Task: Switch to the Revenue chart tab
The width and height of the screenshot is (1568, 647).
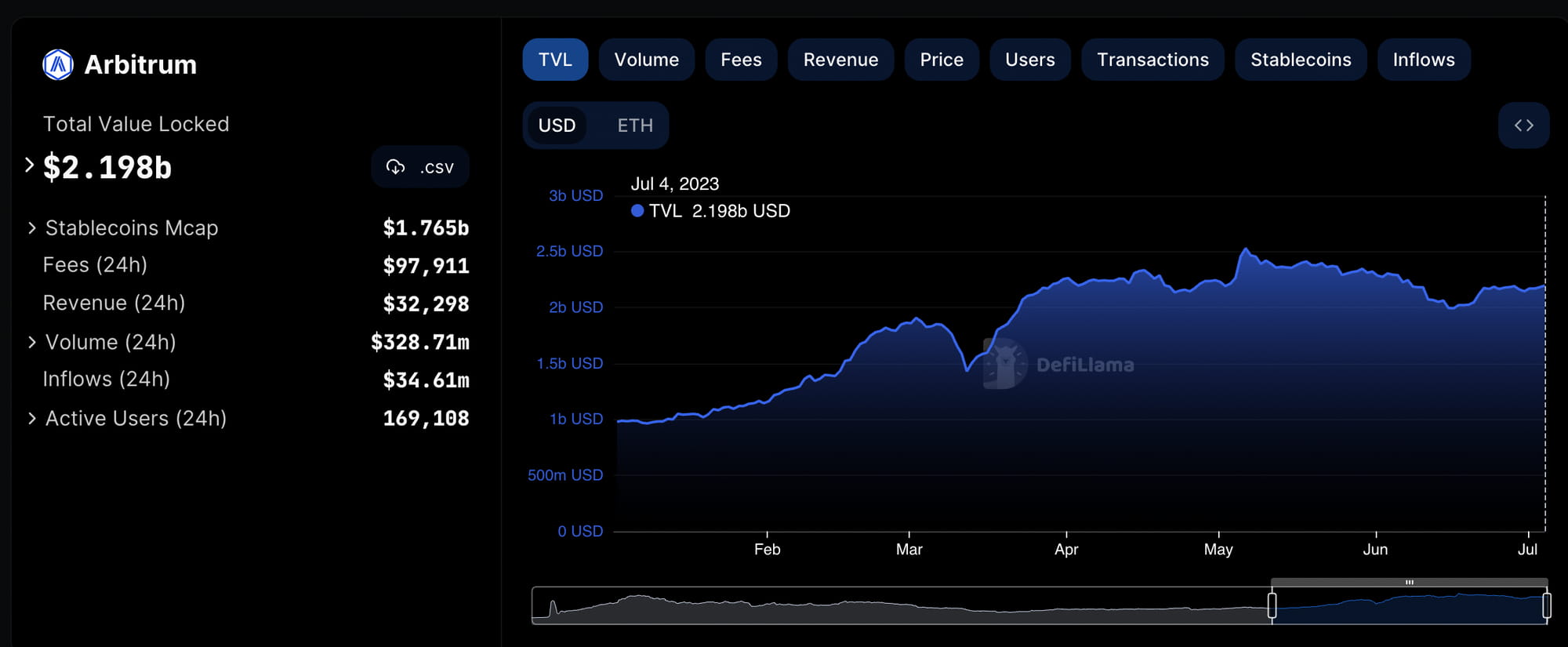Action: (x=840, y=60)
